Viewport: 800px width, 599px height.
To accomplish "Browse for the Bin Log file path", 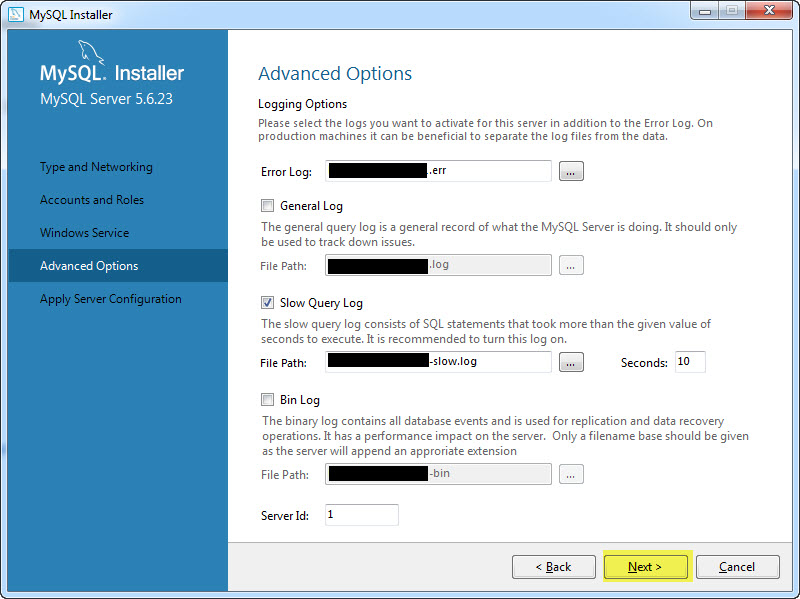I will (571, 475).
